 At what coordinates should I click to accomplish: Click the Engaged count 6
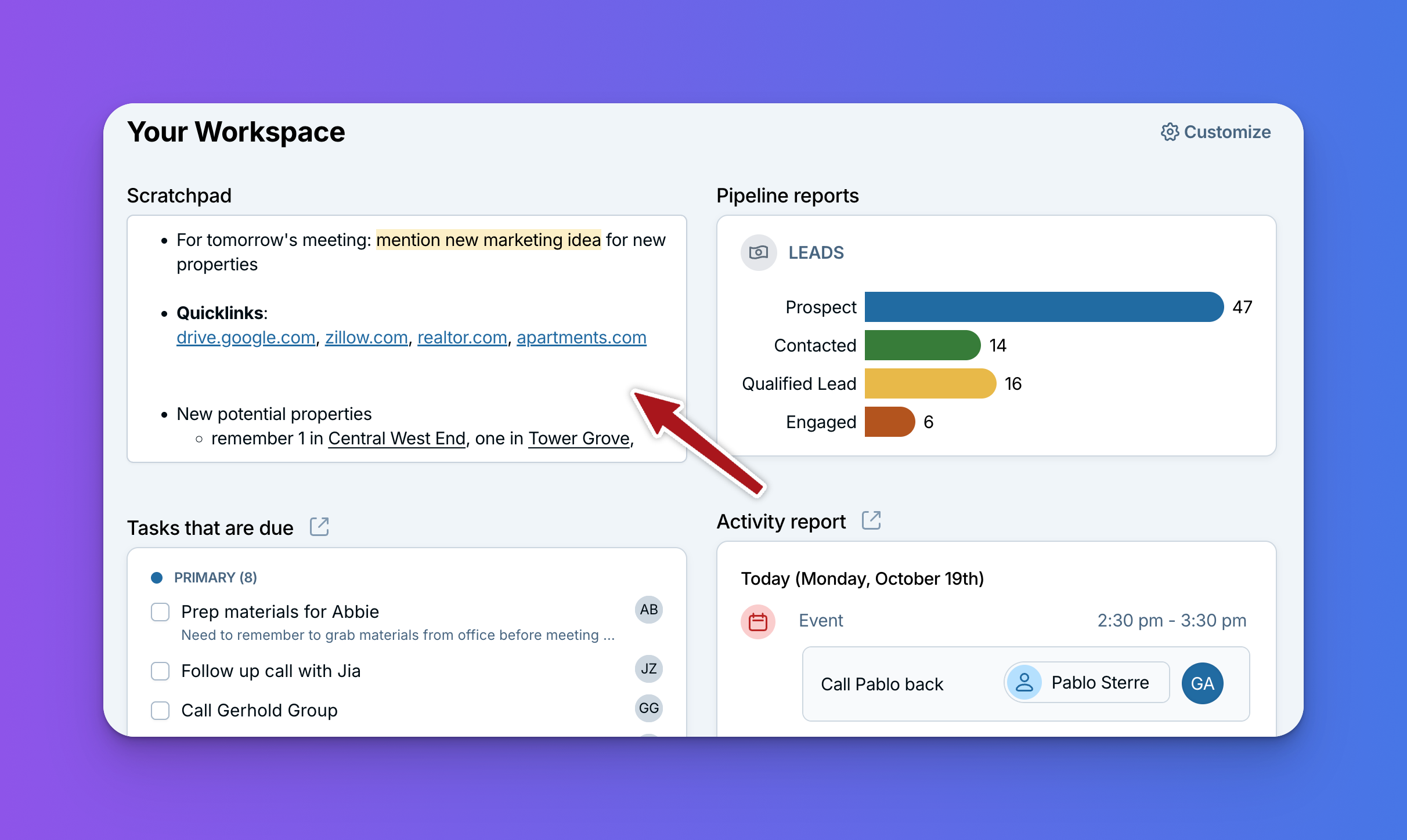[928, 422]
